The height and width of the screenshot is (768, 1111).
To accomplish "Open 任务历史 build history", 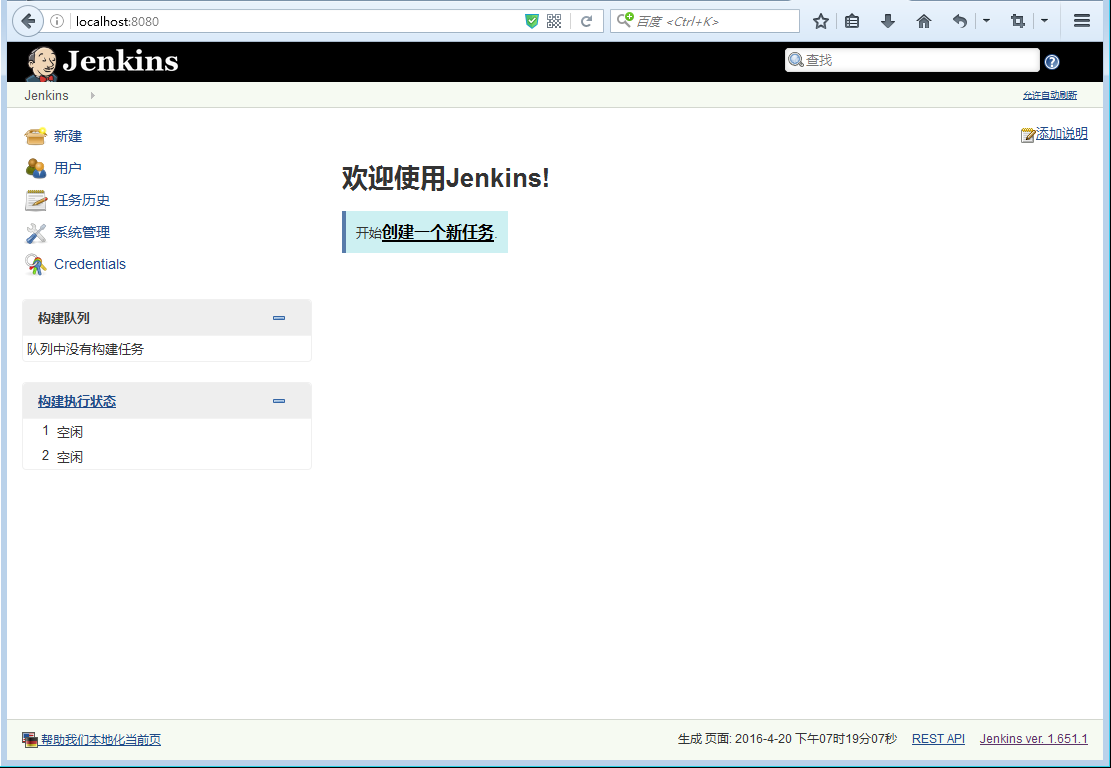I will point(81,200).
